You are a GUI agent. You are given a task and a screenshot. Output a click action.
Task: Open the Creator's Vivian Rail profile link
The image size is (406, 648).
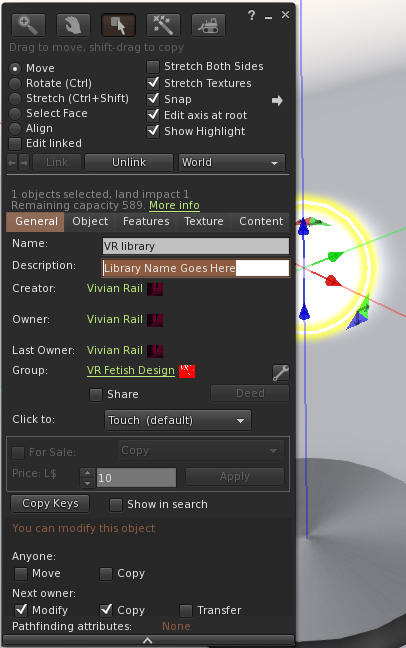pos(115,288)
